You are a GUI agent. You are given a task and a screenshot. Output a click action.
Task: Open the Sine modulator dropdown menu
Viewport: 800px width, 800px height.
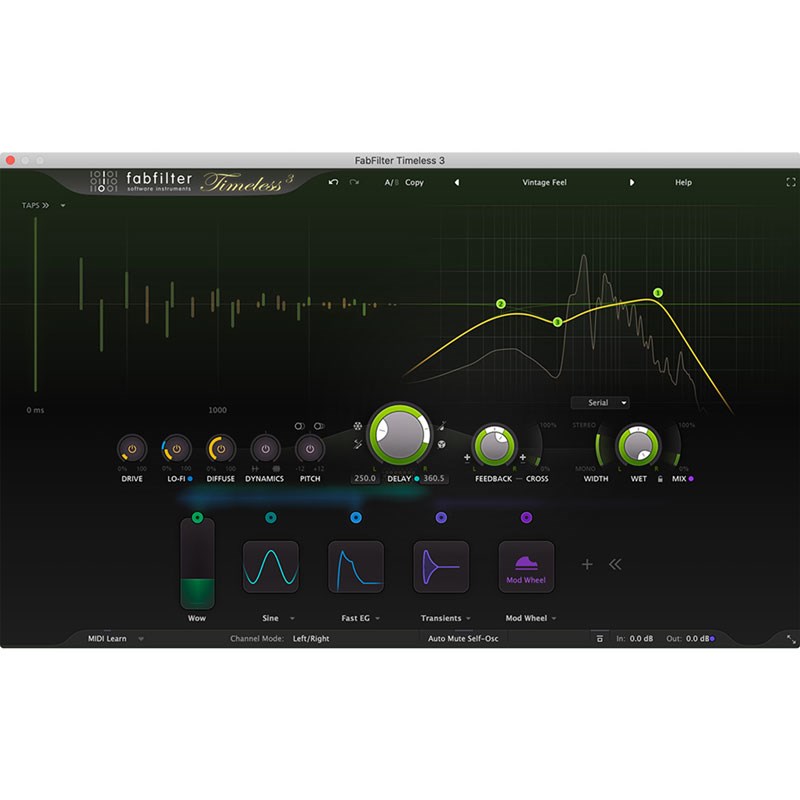pos(292,619)
